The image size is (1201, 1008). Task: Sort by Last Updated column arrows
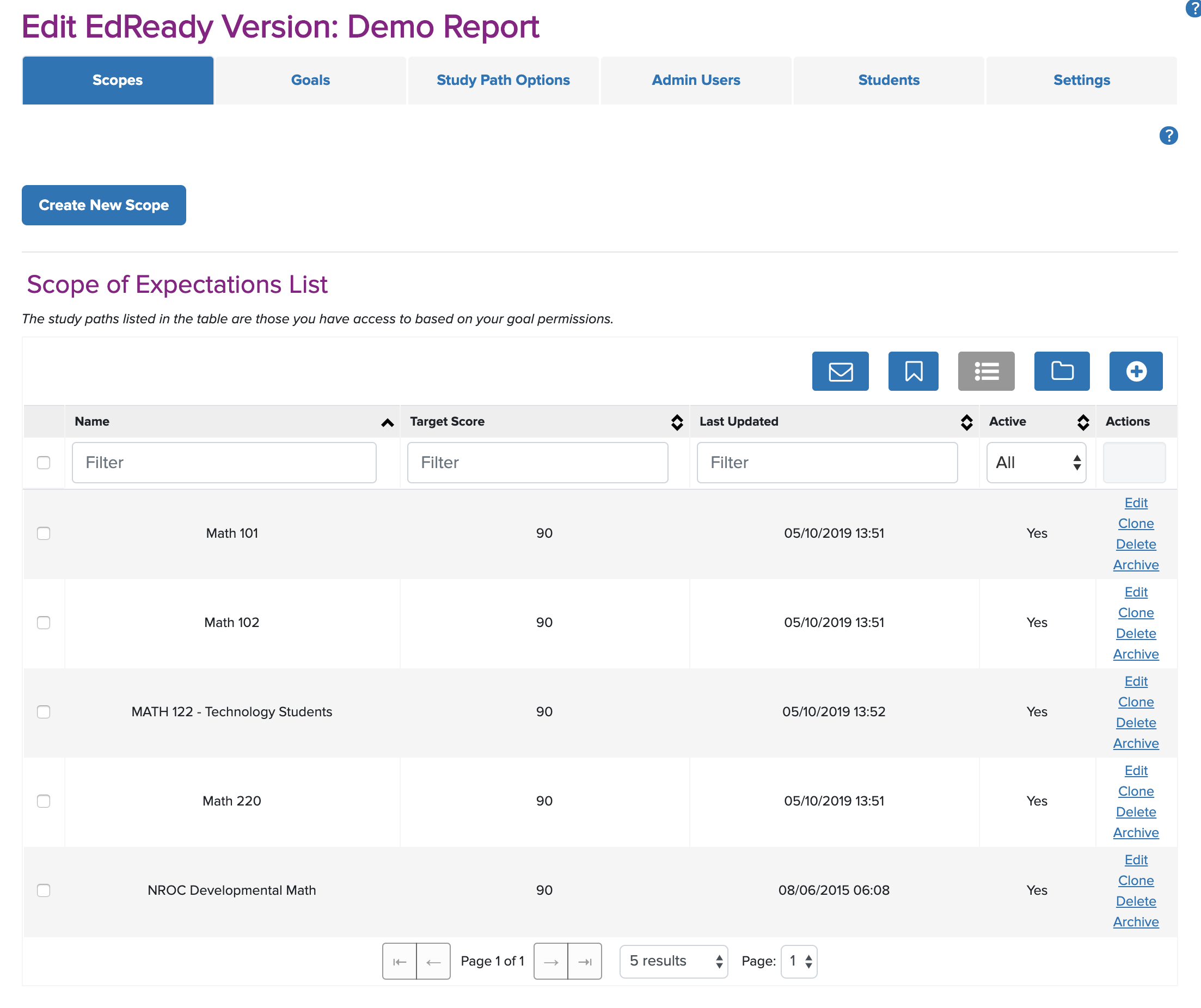pos(966,422)
